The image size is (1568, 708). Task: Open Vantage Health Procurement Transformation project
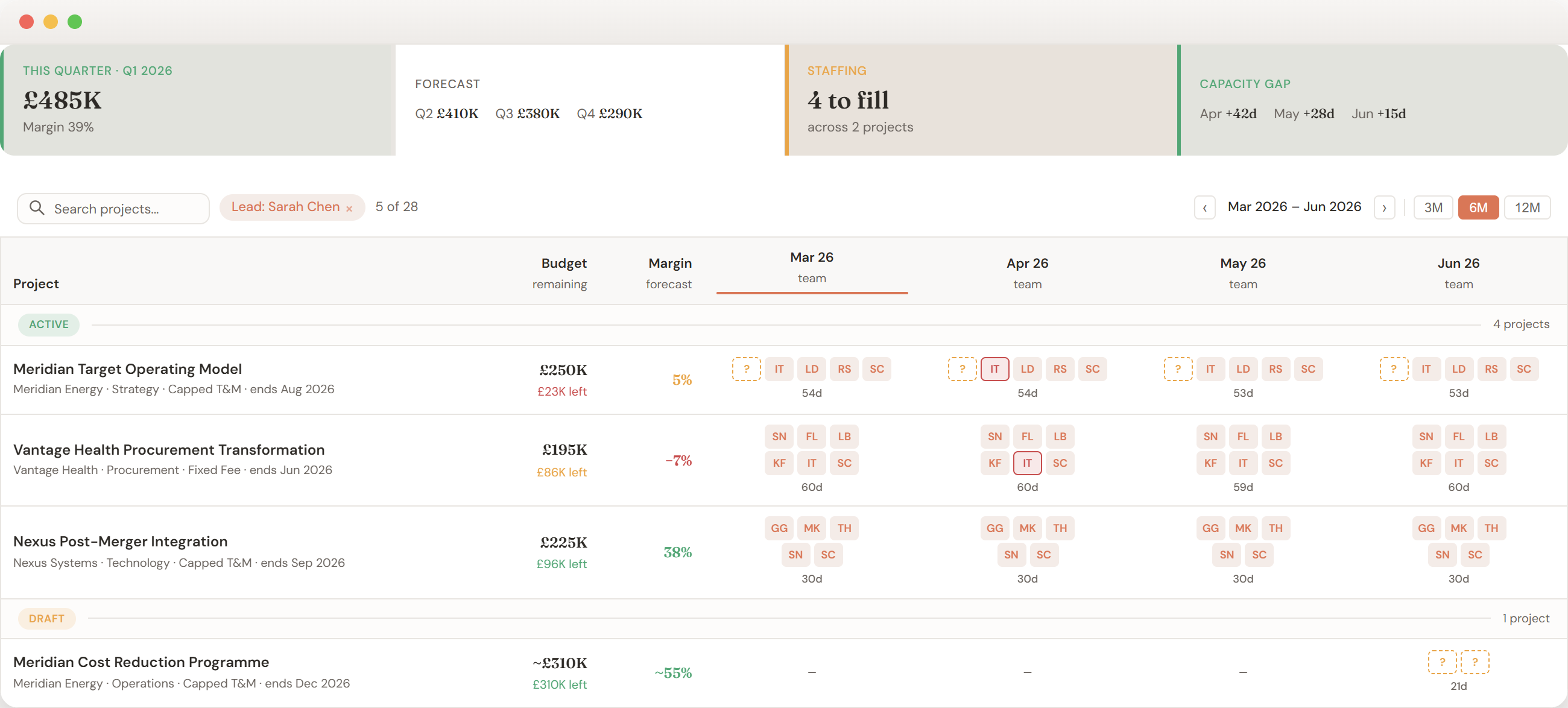point(169,450)
